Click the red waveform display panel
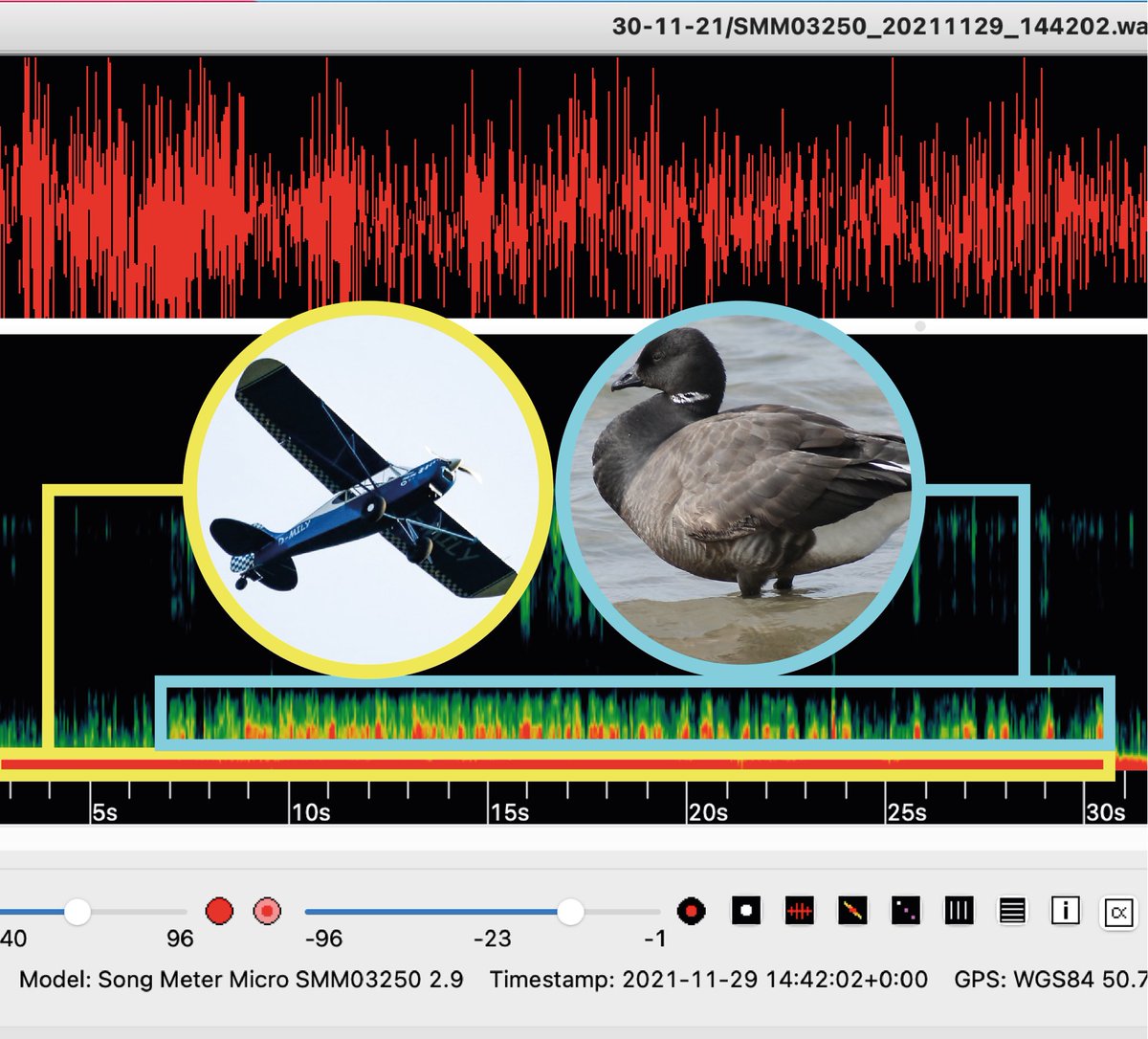Viewport: 1148px width, 1039px height. (574, 187)
